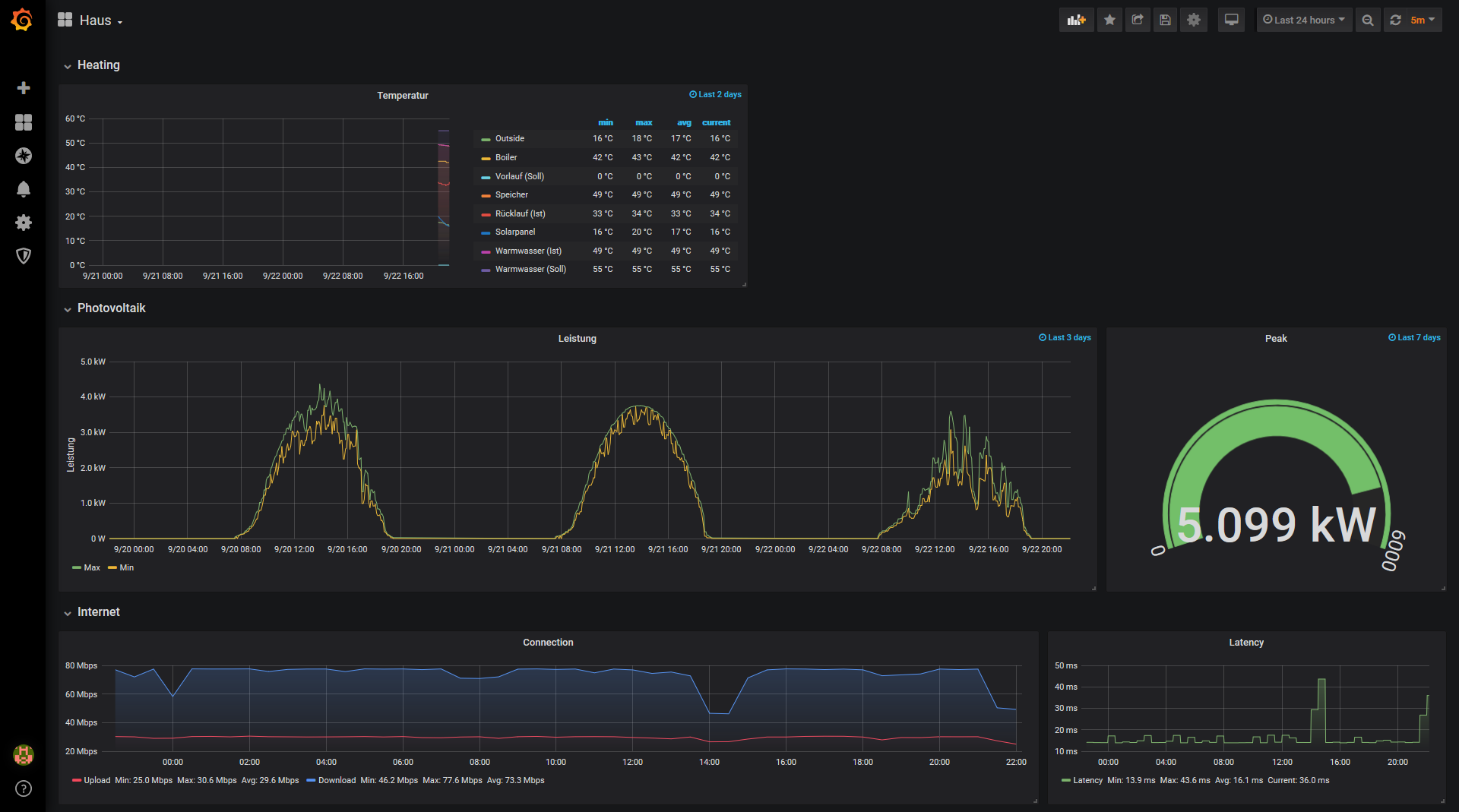Viewport: 1459px width, 812px height.
Task: Mark the Haus dashboard as favorite
Action: [1109, 20]
